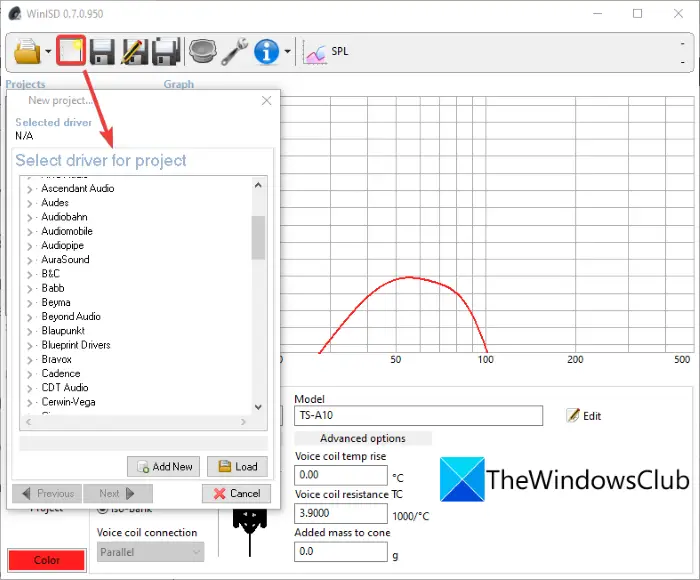Select Beyma in driver list

[x=56, y=302]
